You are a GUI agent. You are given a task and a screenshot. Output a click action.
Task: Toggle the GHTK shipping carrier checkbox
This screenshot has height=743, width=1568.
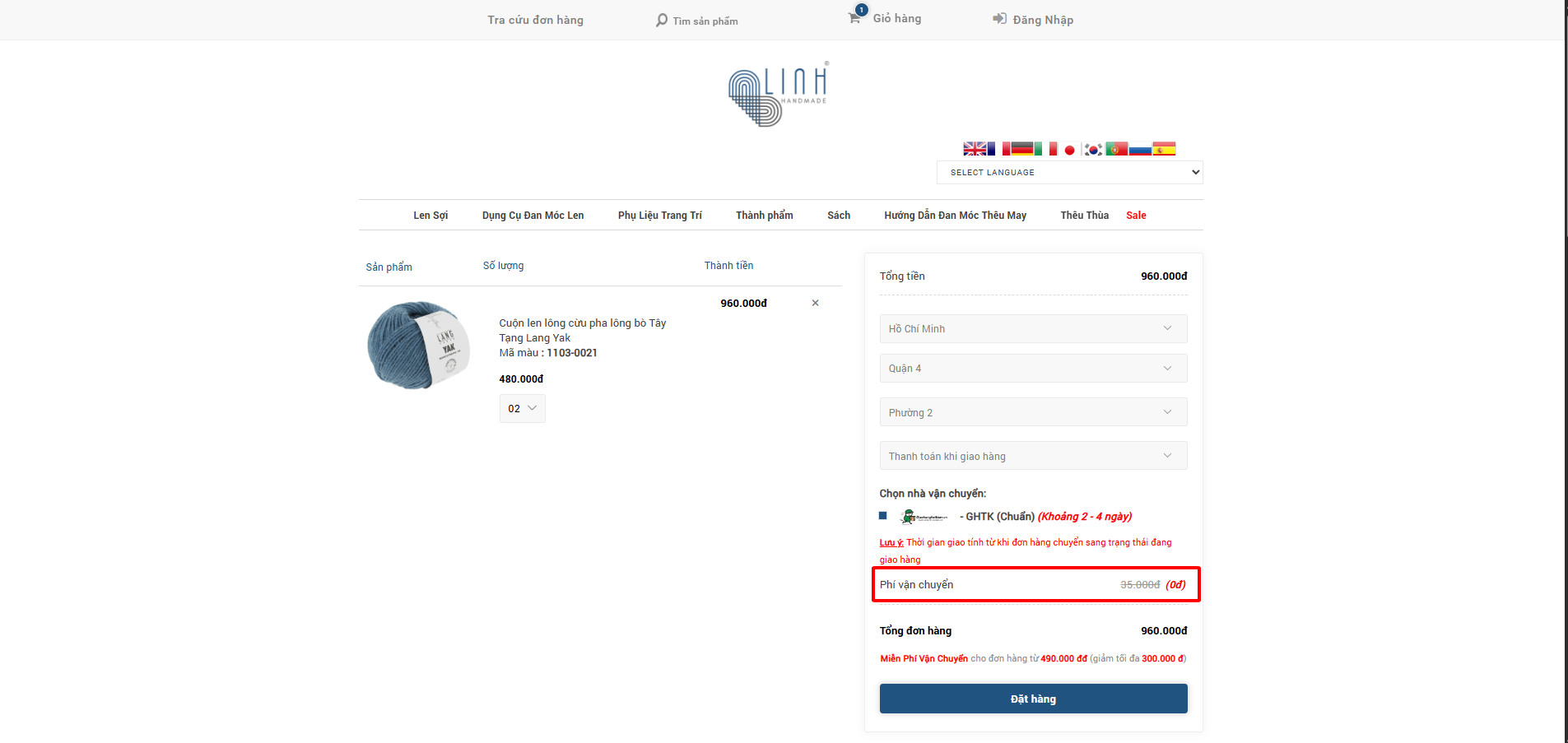pyautogui.click(x=883, y=516)
